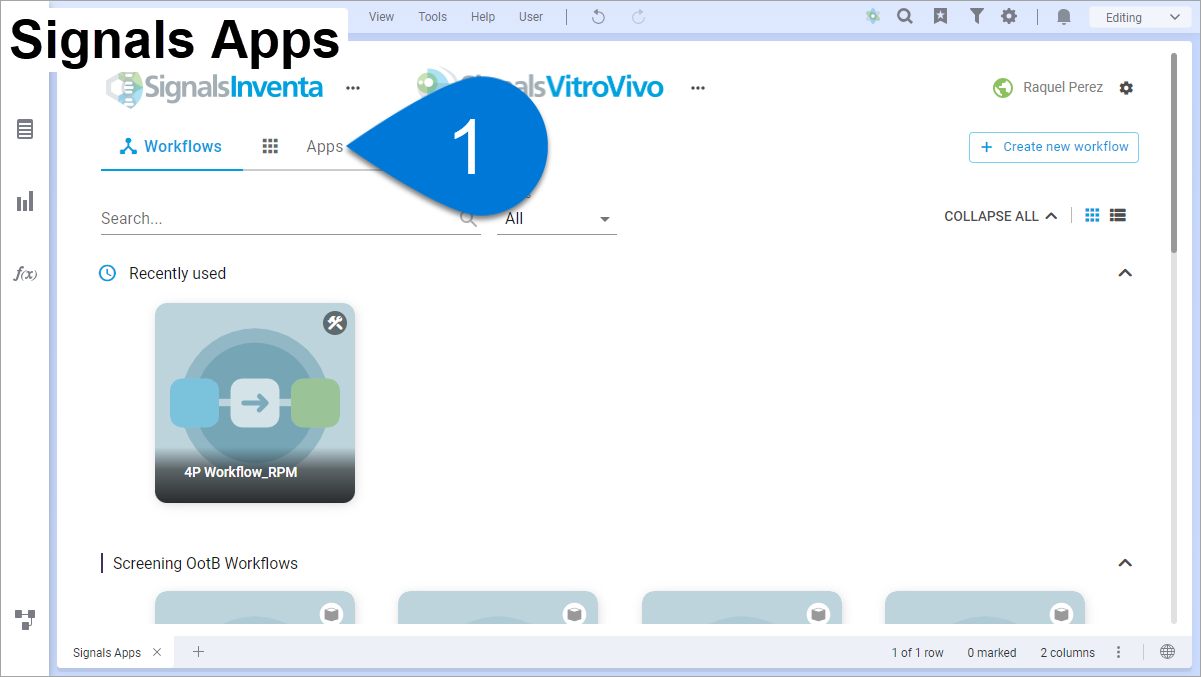This screenshot has height=677, width=1201.
Task: Open the Filters funnel icon
Action: tap(976, 16)
